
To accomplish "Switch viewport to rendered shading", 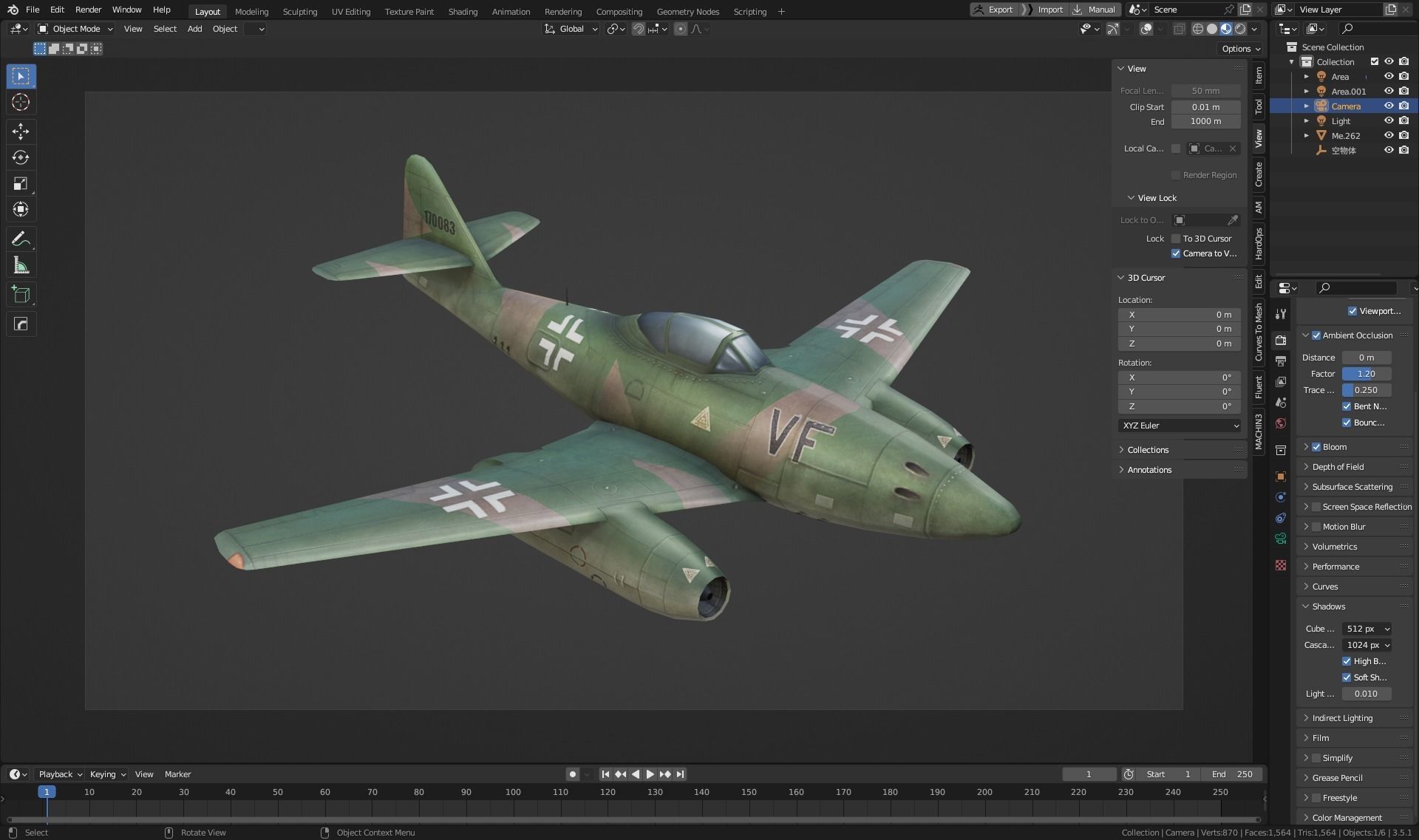I will click(1240, 29).
